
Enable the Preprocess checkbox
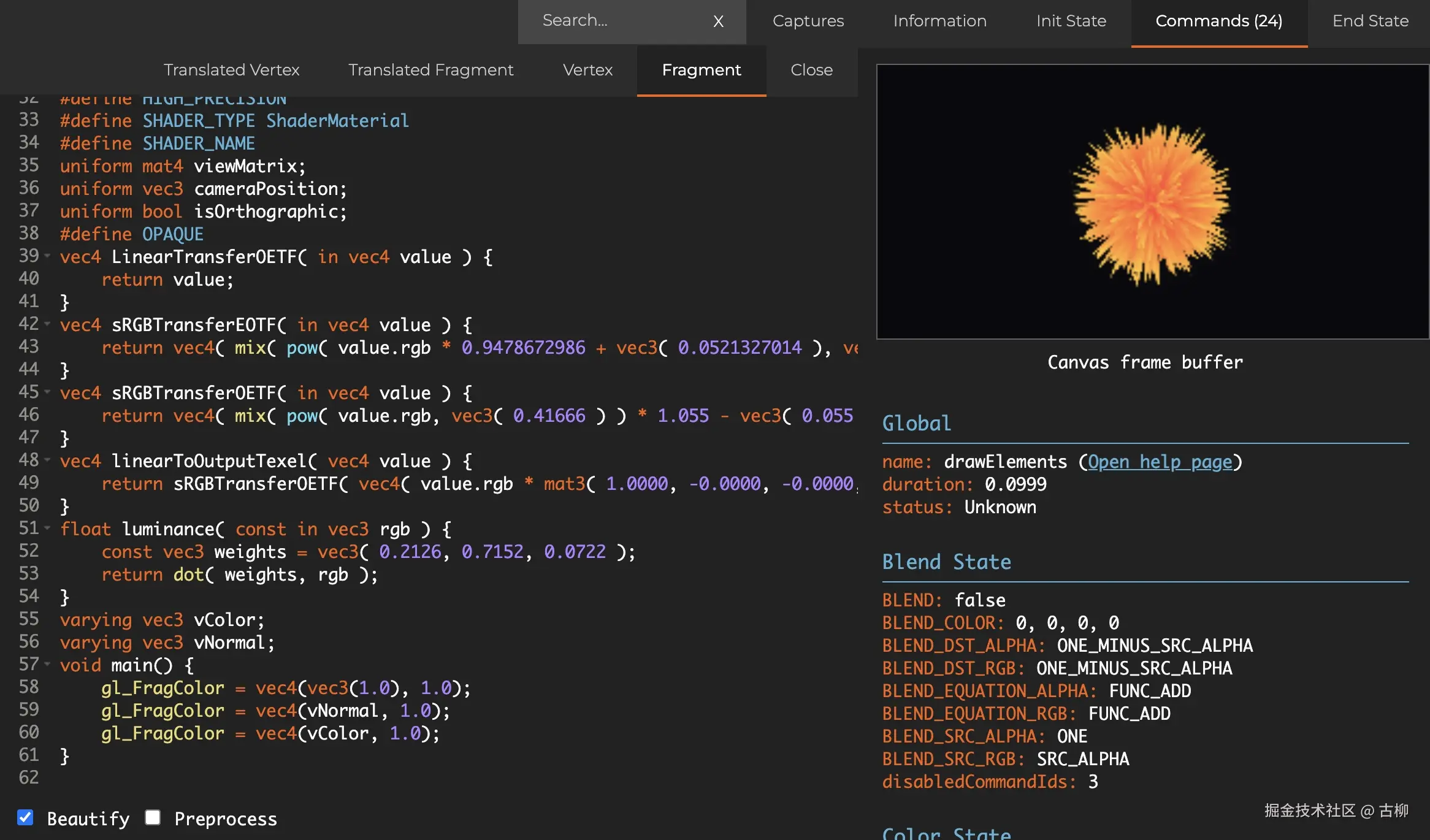153,817
